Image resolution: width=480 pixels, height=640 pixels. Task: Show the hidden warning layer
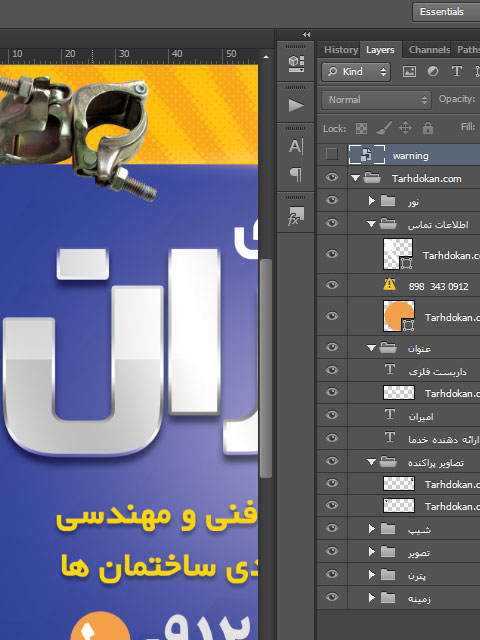[x=332, y=154]
